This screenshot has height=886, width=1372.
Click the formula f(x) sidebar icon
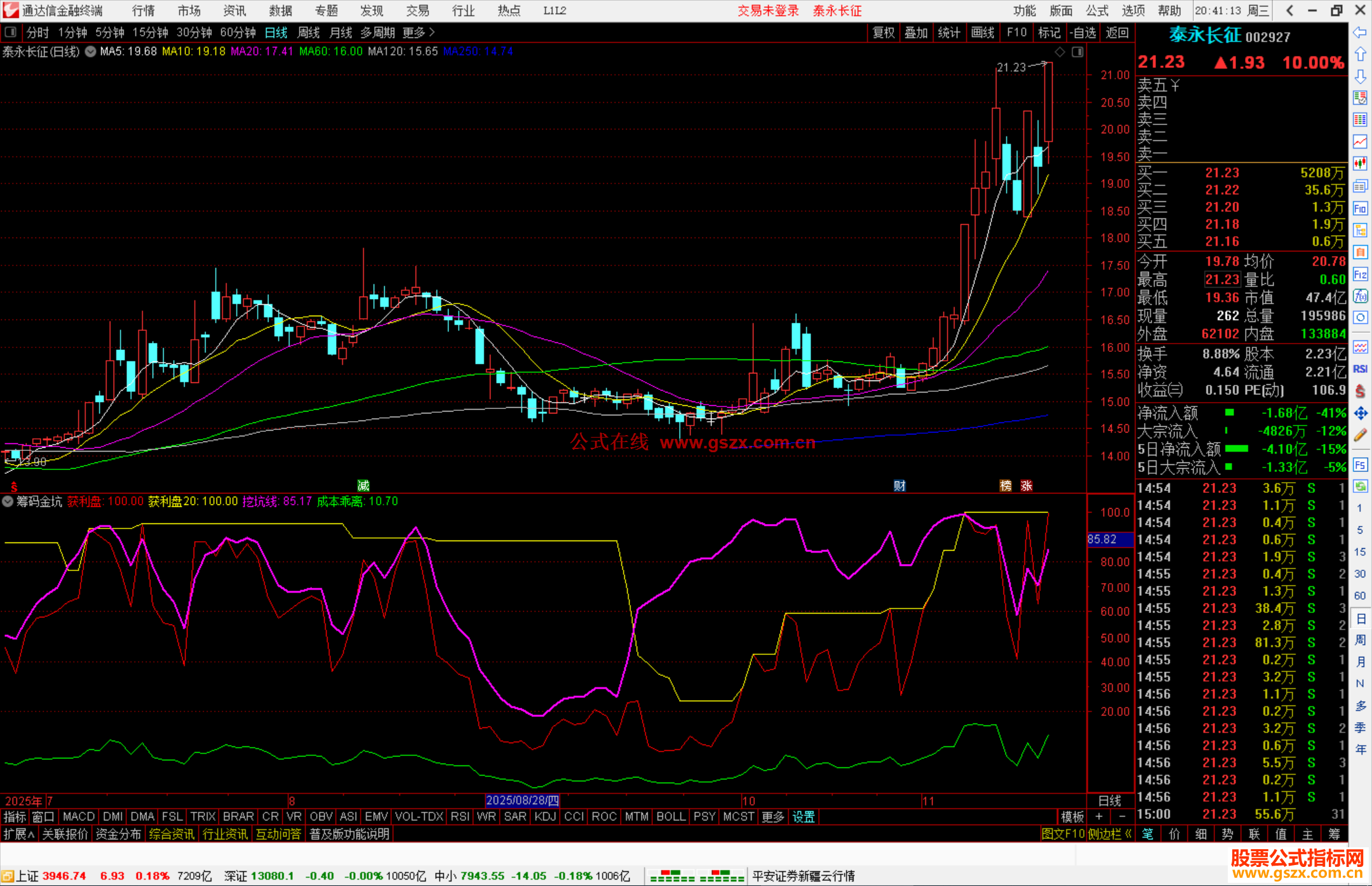tap(1360, 297)
